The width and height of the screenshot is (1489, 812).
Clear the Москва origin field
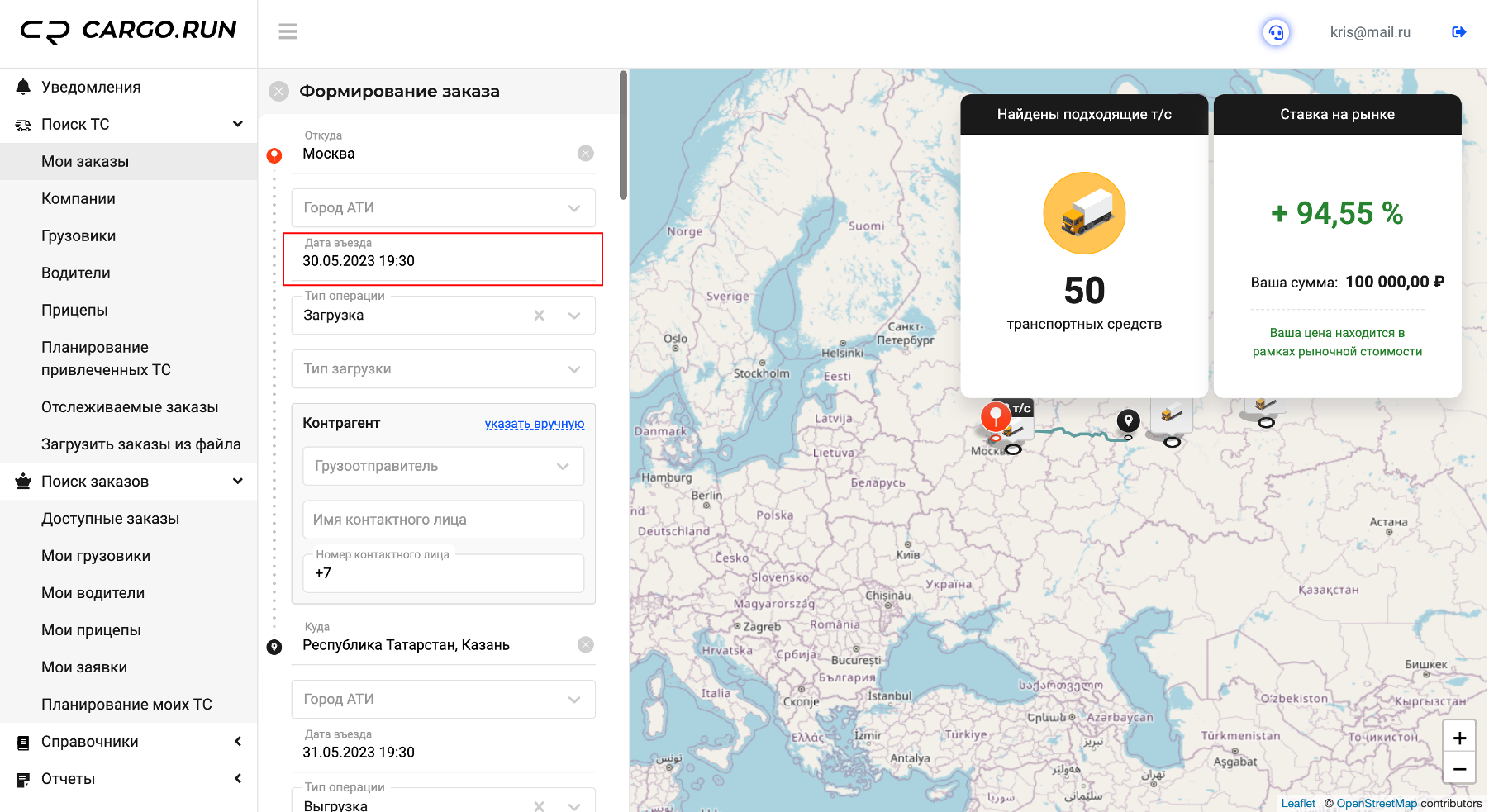point(586,154)
